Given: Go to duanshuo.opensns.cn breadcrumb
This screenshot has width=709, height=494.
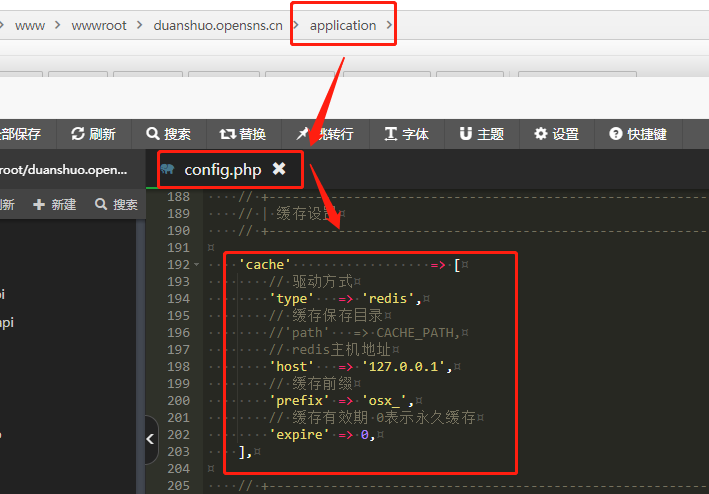Looking at the screenshot, I should (x=218, y=26).
